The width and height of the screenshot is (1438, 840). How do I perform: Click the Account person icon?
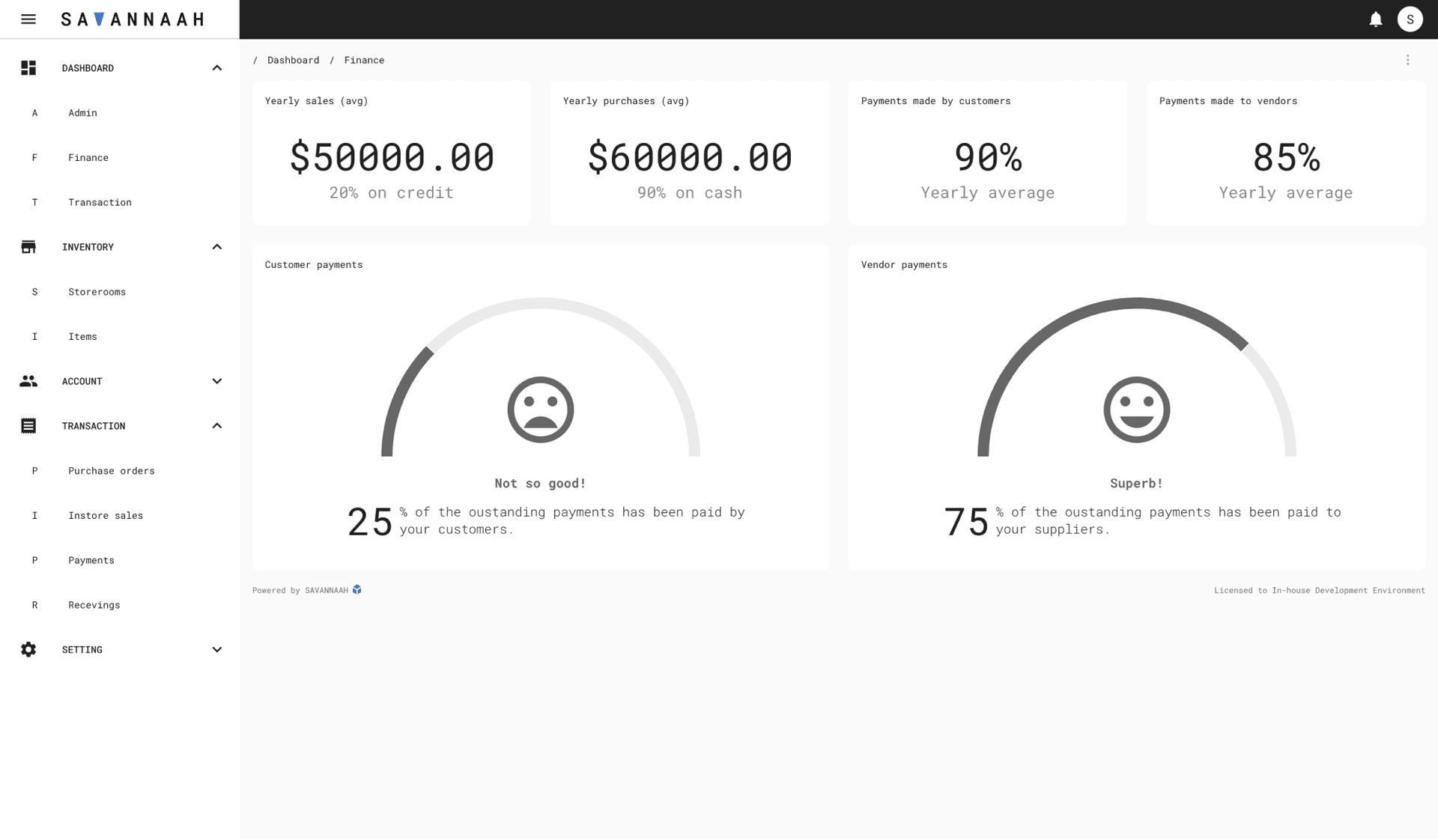[x=28, y=381]
